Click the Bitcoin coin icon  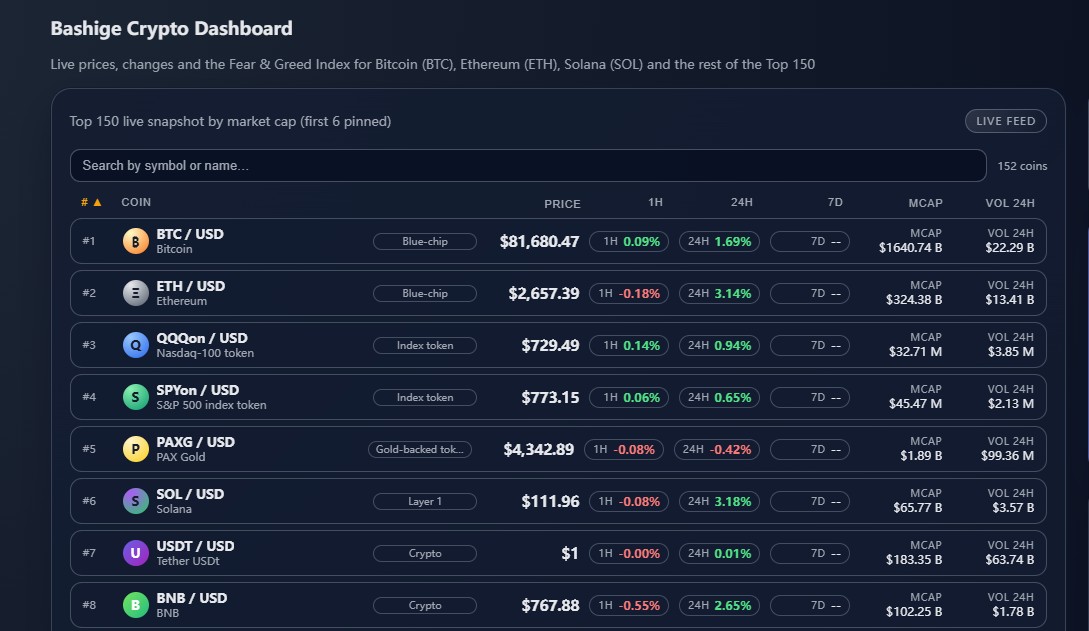[x=135, y=242]
